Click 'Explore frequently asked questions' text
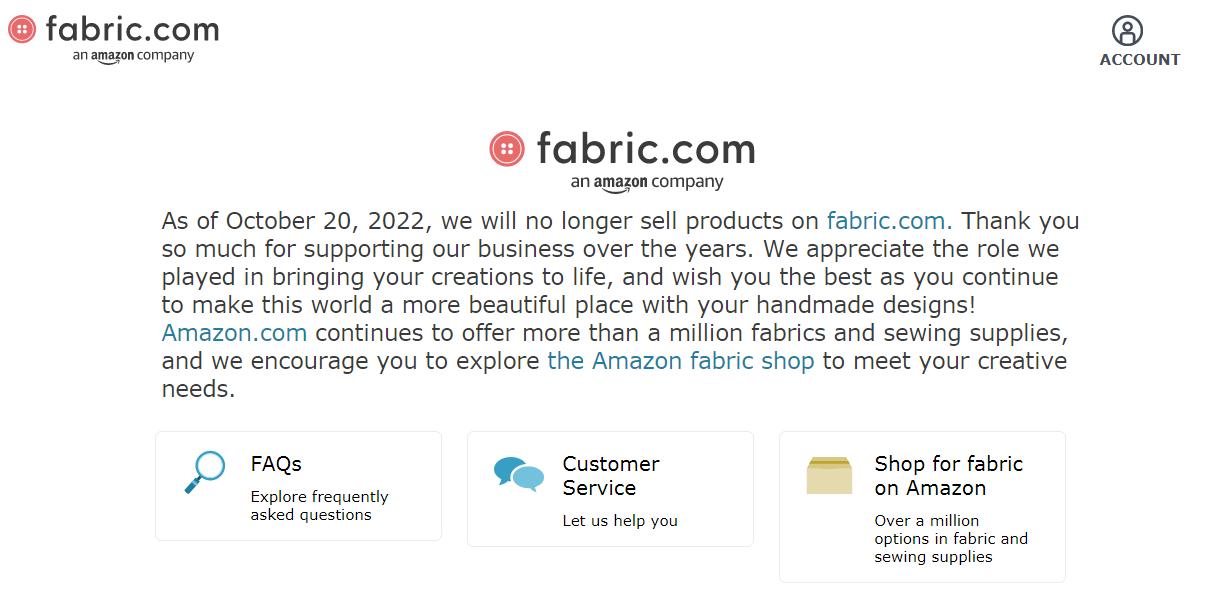This screenshot has height=611, width=1216. pos(319,506)
